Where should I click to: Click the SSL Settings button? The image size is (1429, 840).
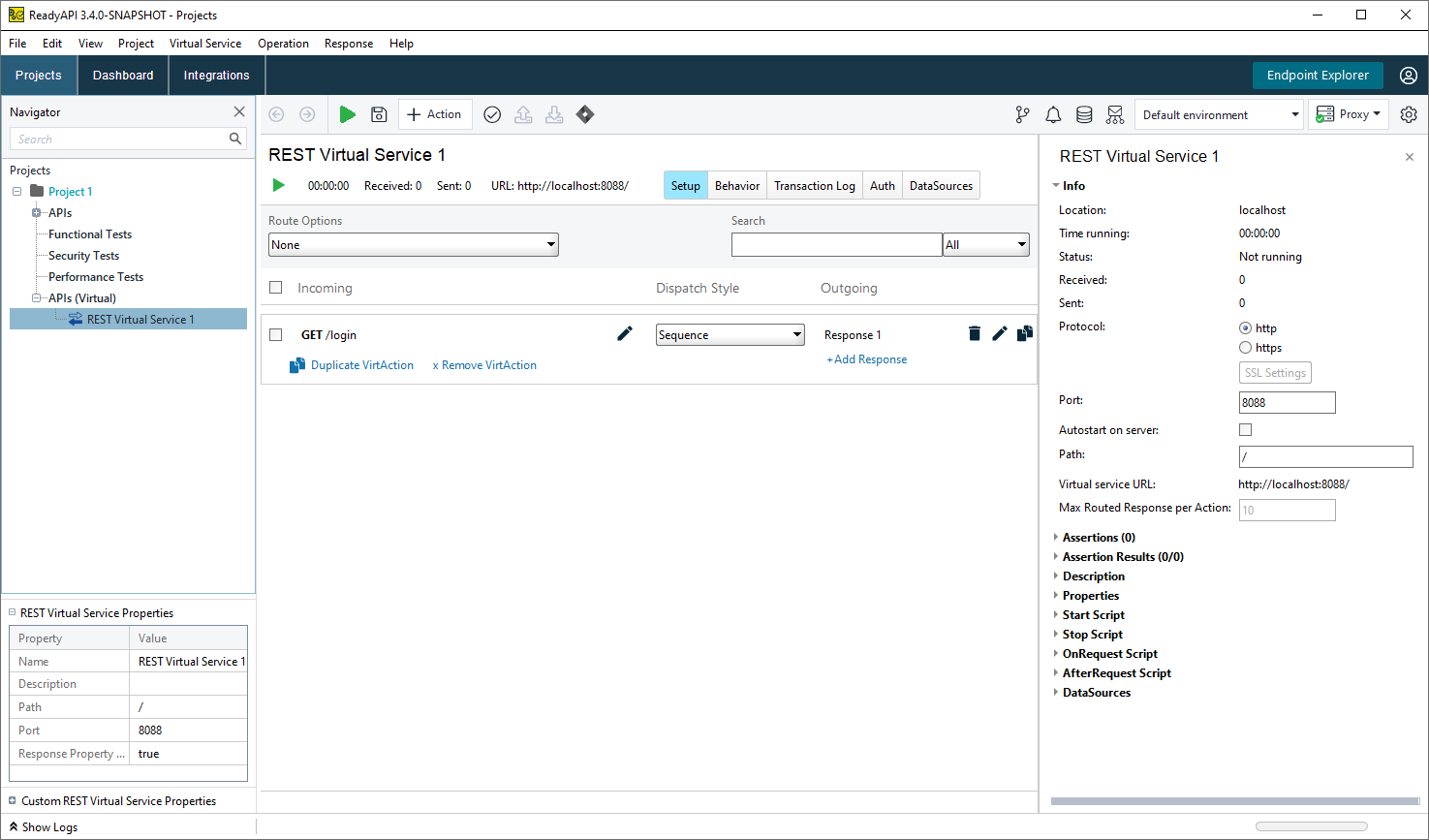point(1276,373)
